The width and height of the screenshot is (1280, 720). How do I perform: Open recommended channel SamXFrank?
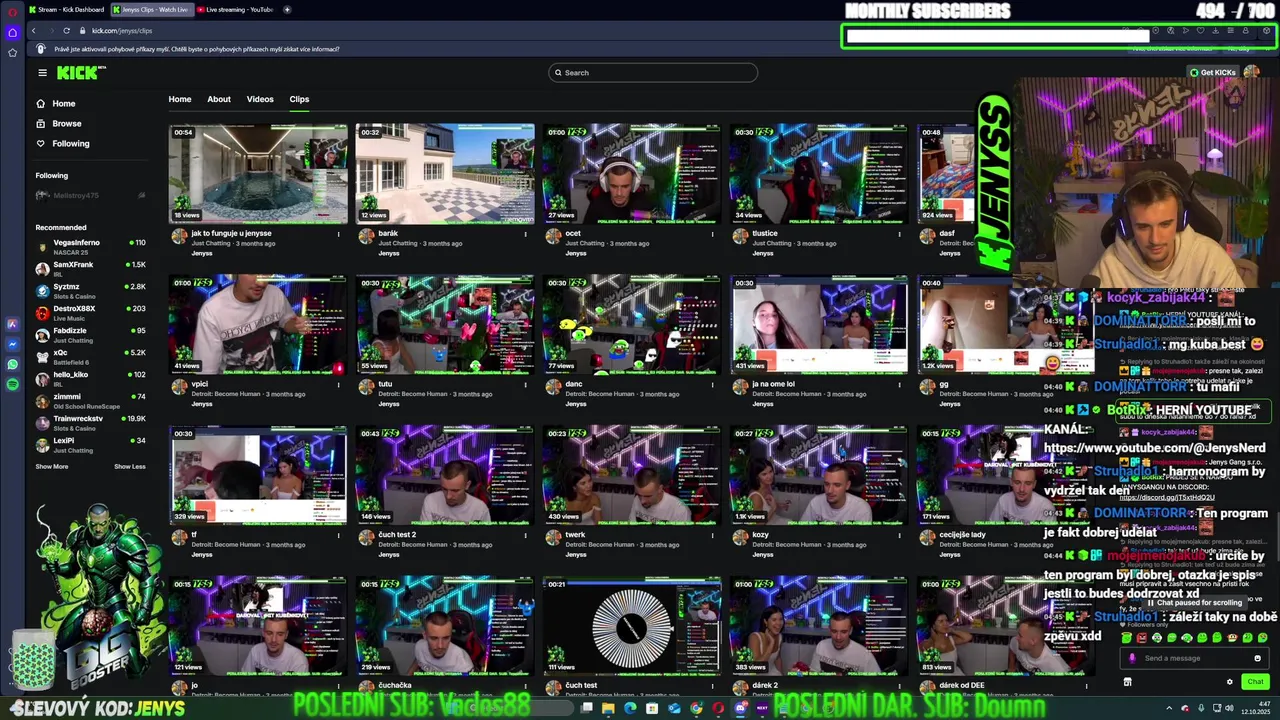click(90, 268)
